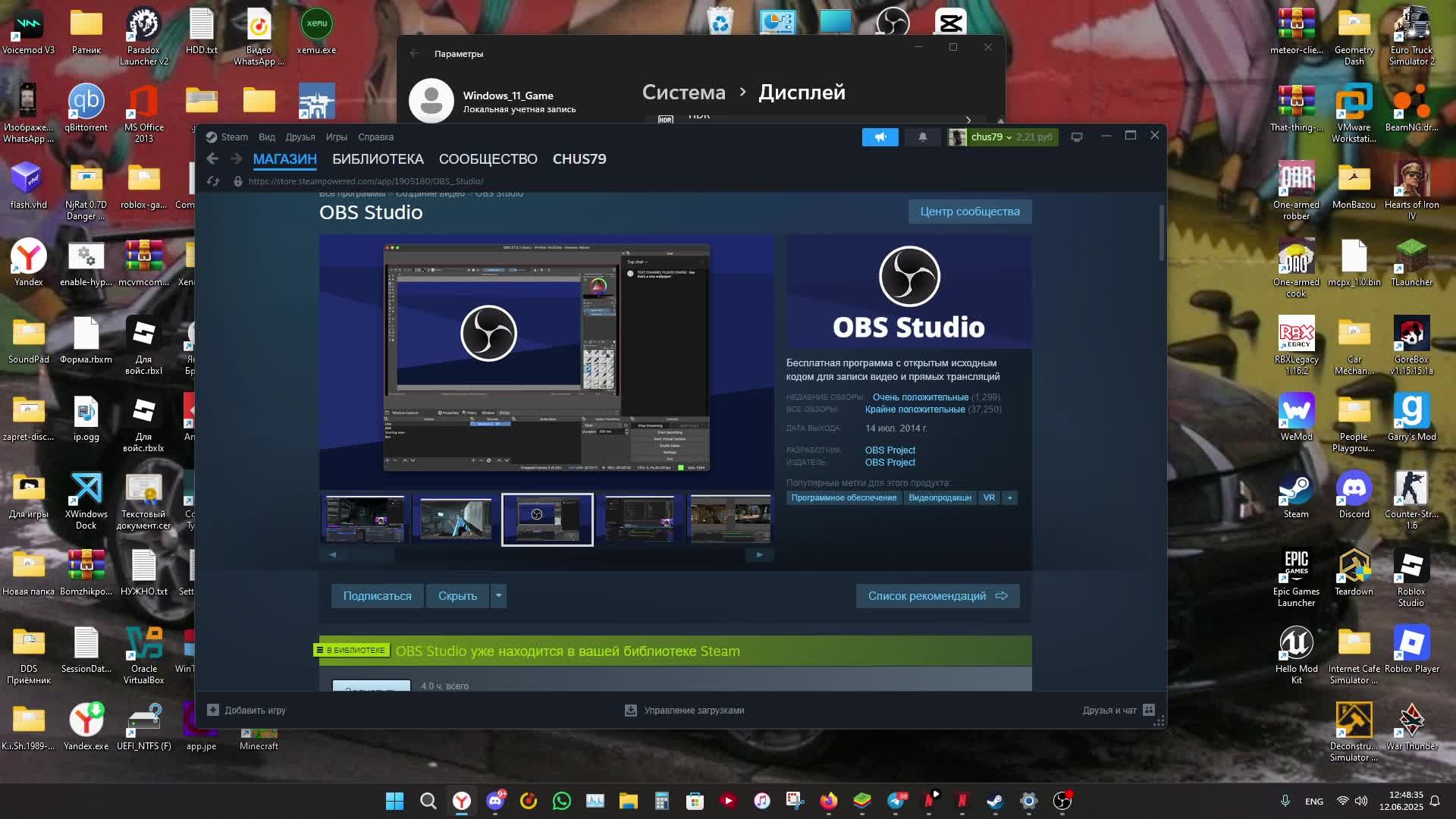
Task: Switch to МАГАЗИН tab
Action: [x=285, y=159]
